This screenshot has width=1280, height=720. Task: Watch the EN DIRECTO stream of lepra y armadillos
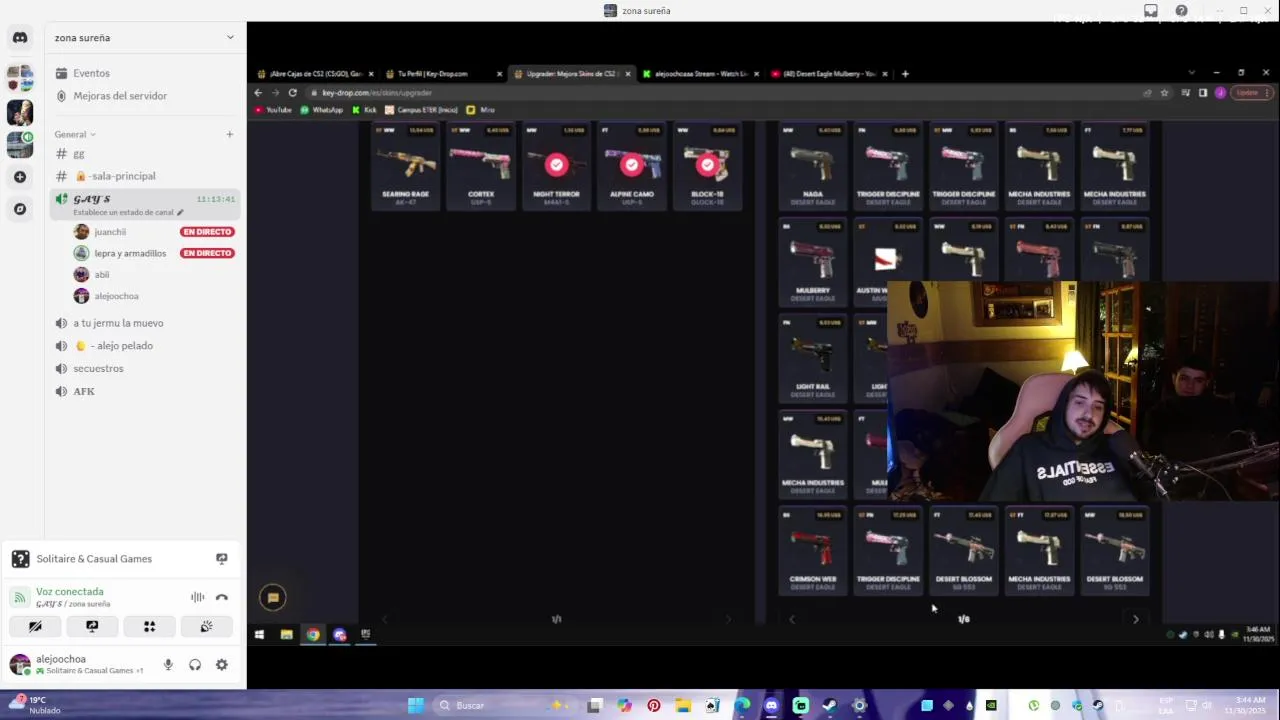click(x=207, y=253)
